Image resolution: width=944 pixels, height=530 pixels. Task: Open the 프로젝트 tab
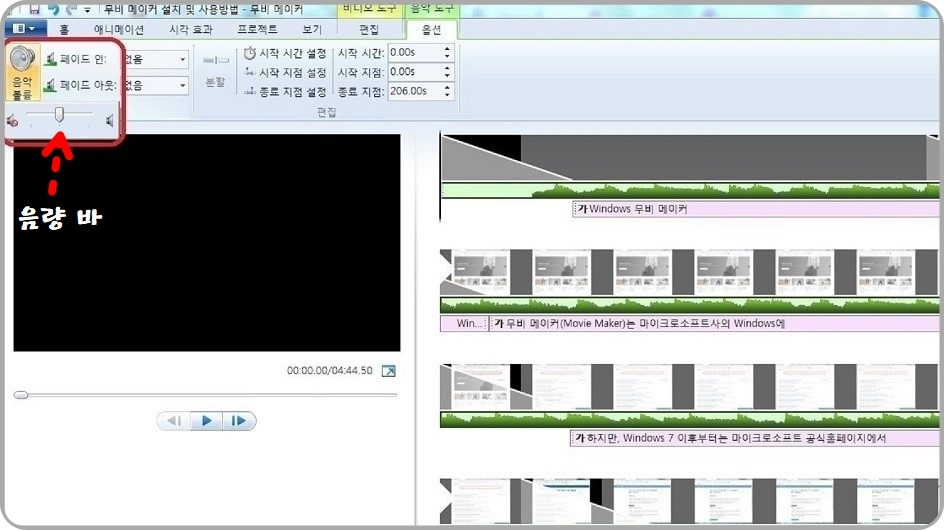(257, 30)
